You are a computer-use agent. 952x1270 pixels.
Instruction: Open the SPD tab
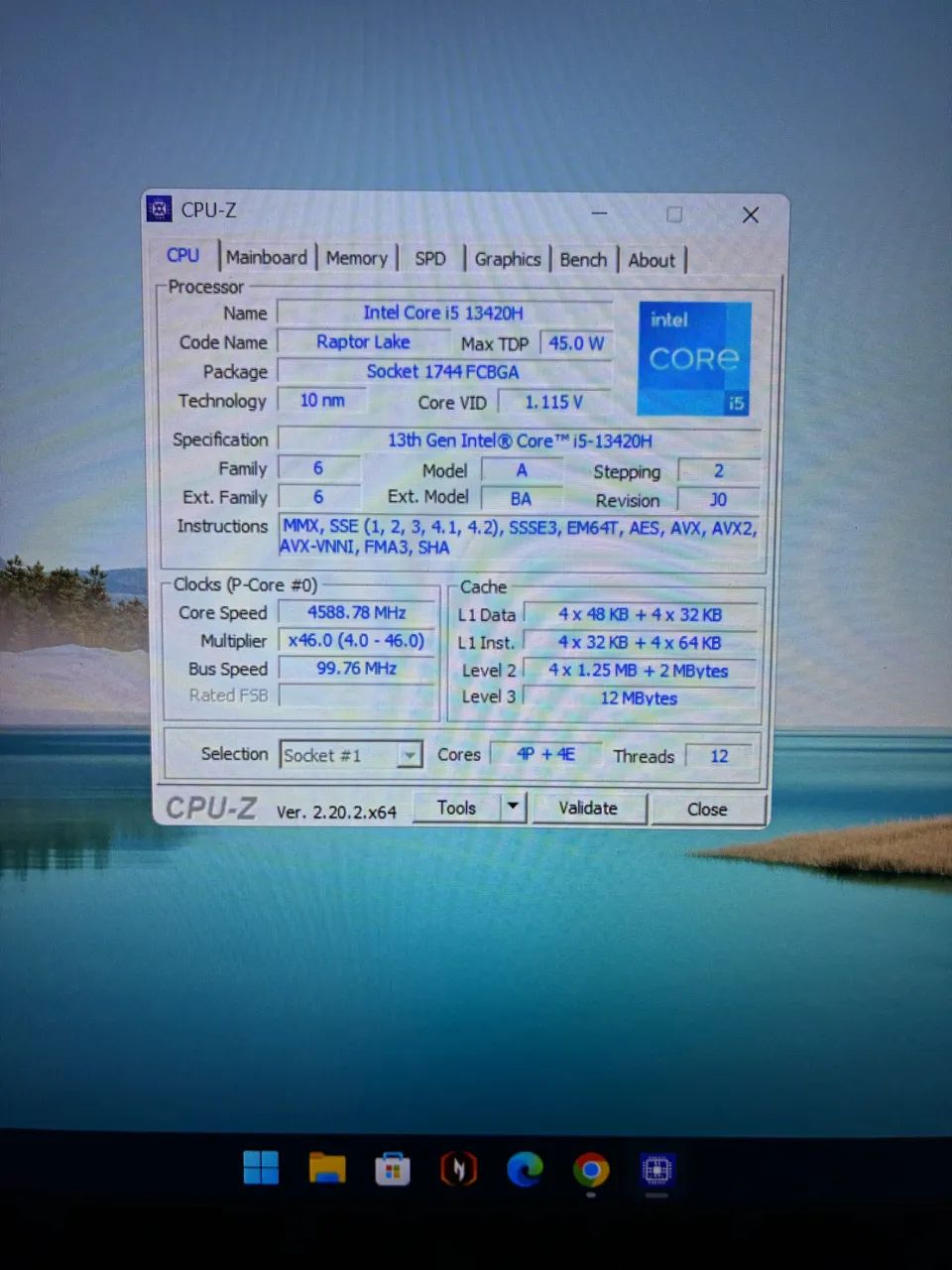[430, 259]
